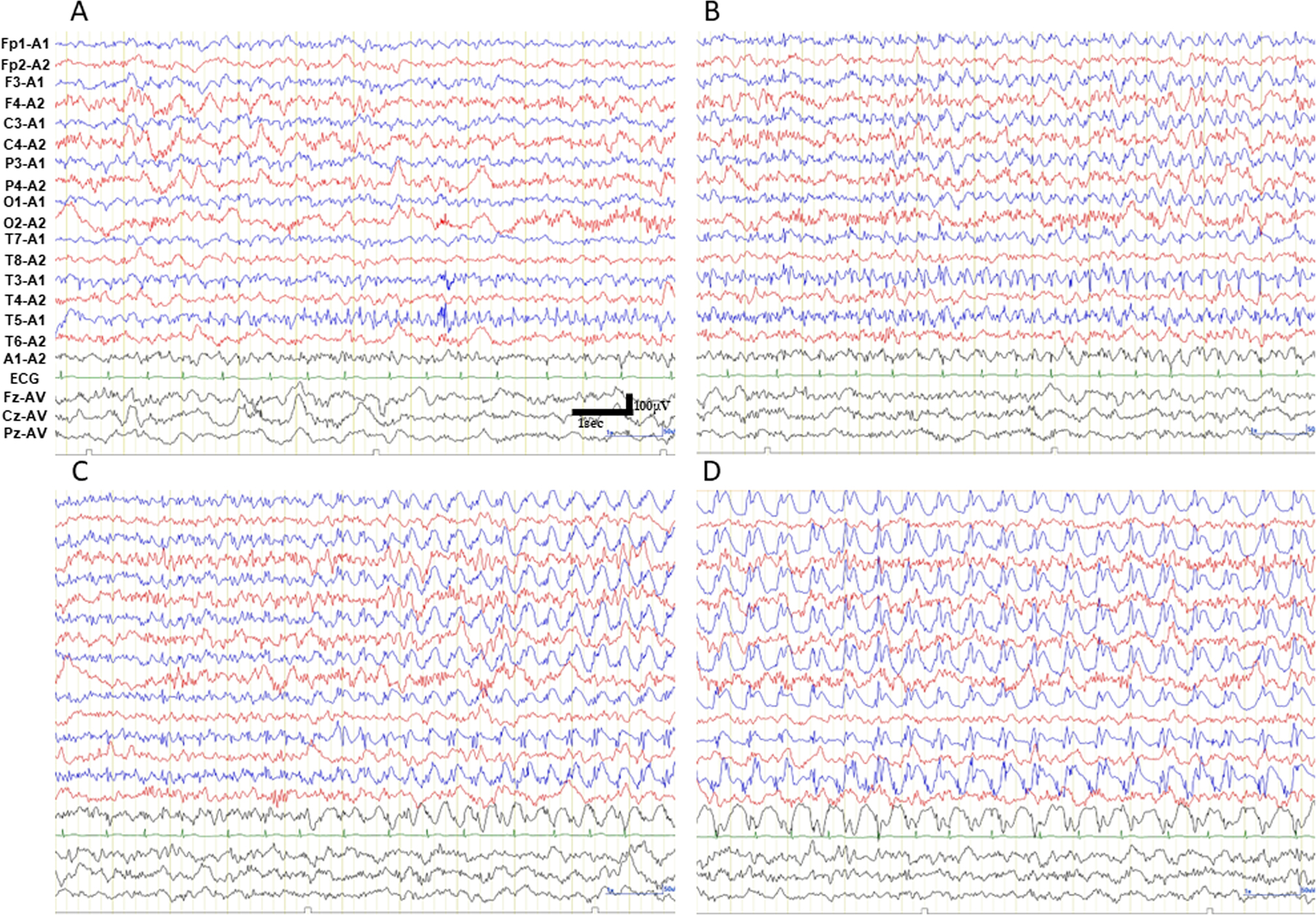Image resolution: width=1316 pixels, height=915 pixels.
Task: Click the panel B letter heading
Action: coord(712,12)
